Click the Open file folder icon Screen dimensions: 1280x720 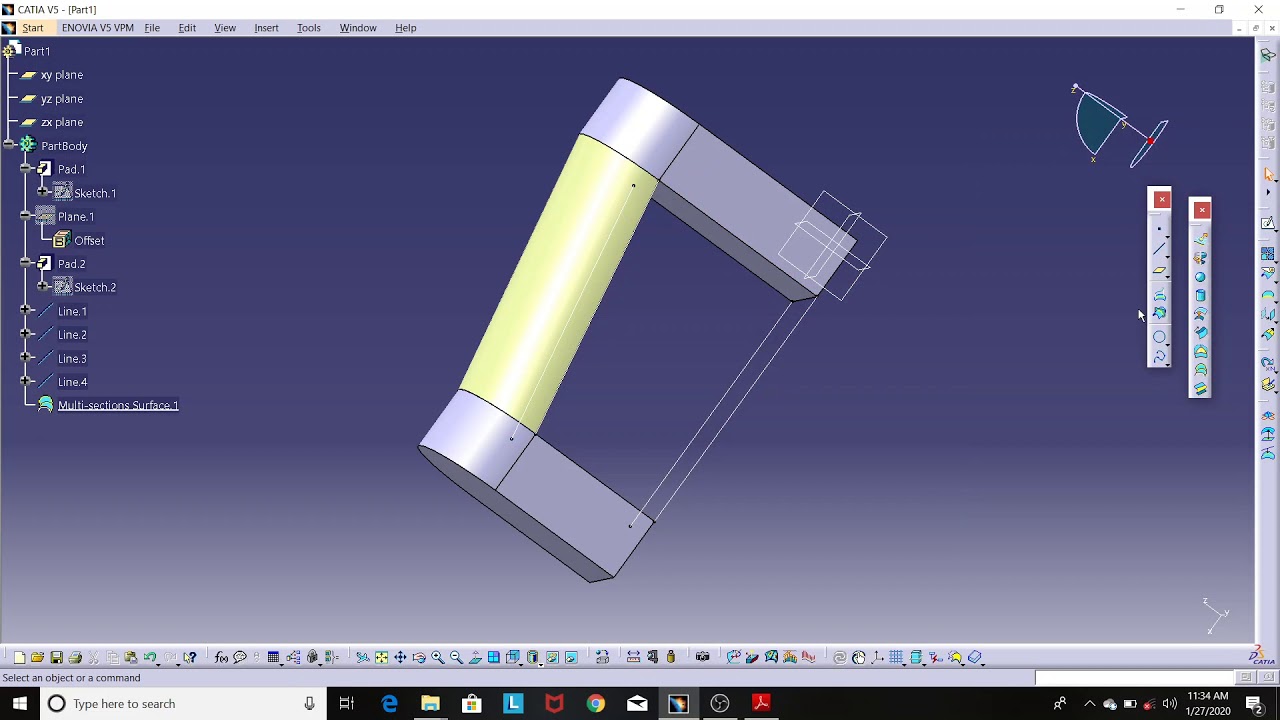pos(37,657)
